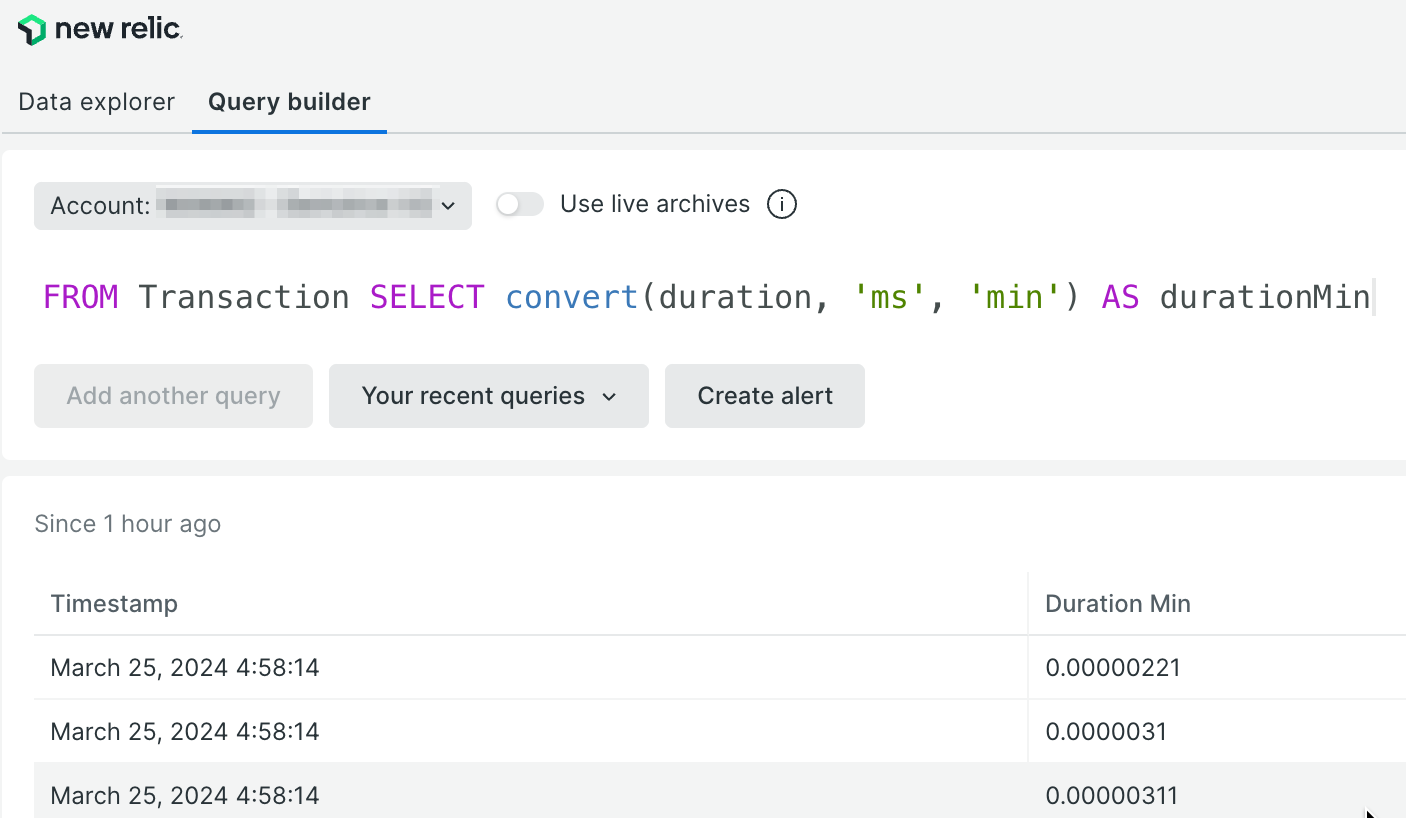This screenshot has height=818, width=1406.
Task: Click the timestamp in the 0.00000221 row
Action: 185,668
